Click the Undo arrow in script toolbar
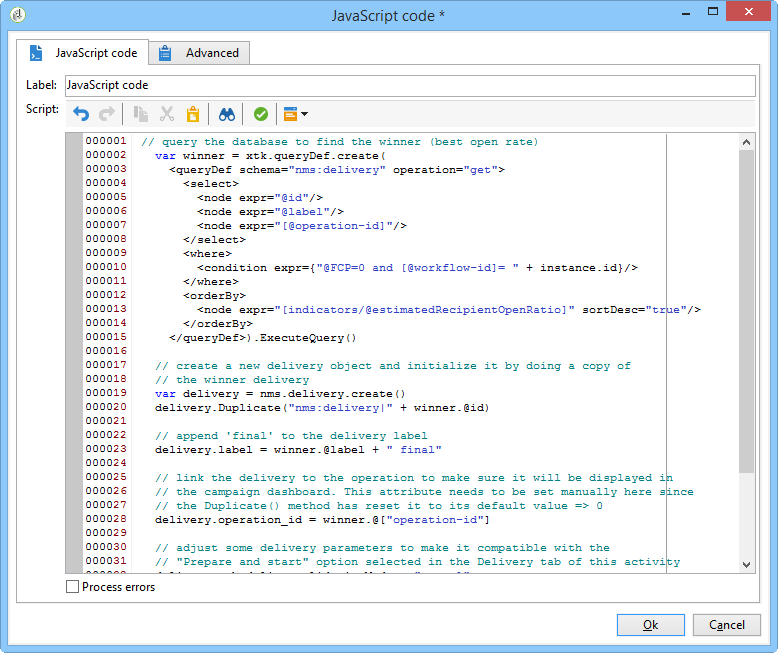The width and height of the screenshot is (783, 665). [81, 114]
